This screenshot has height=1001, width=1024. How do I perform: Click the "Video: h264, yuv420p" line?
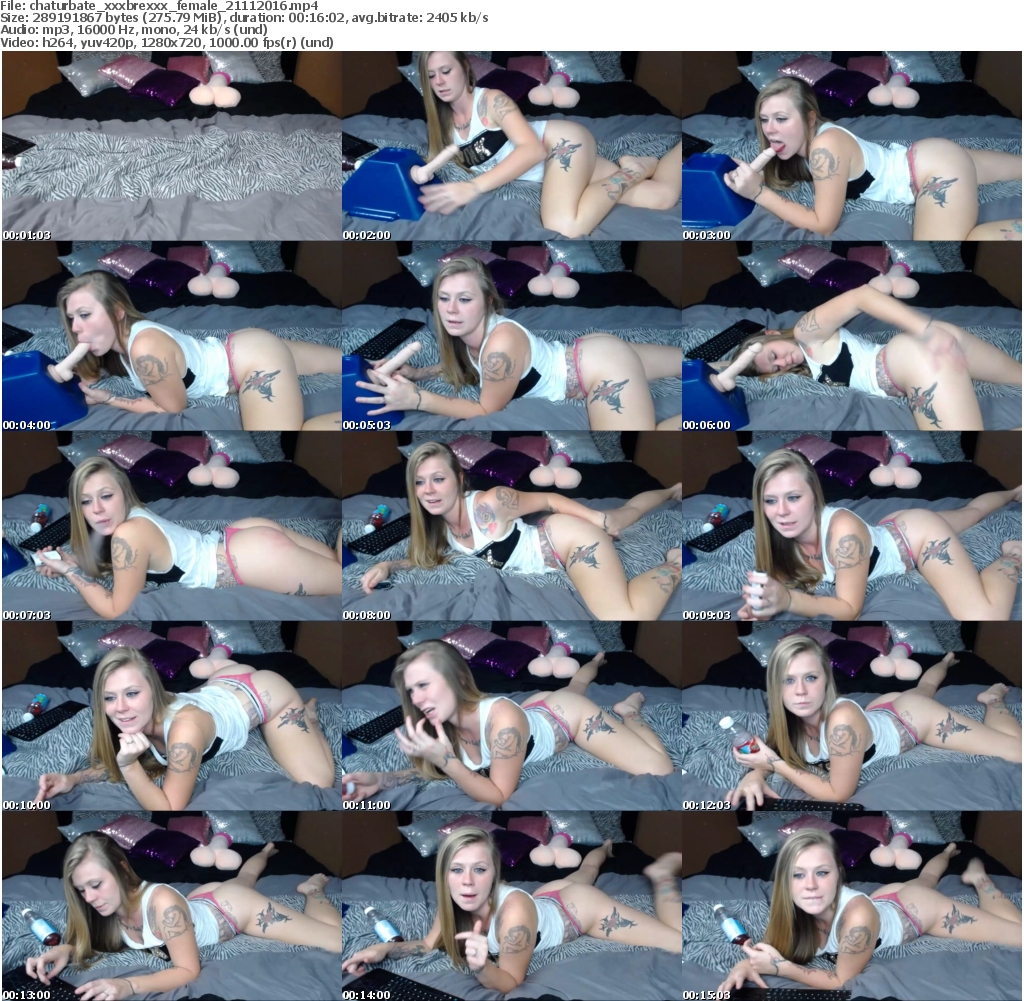(x=167, y=42)
